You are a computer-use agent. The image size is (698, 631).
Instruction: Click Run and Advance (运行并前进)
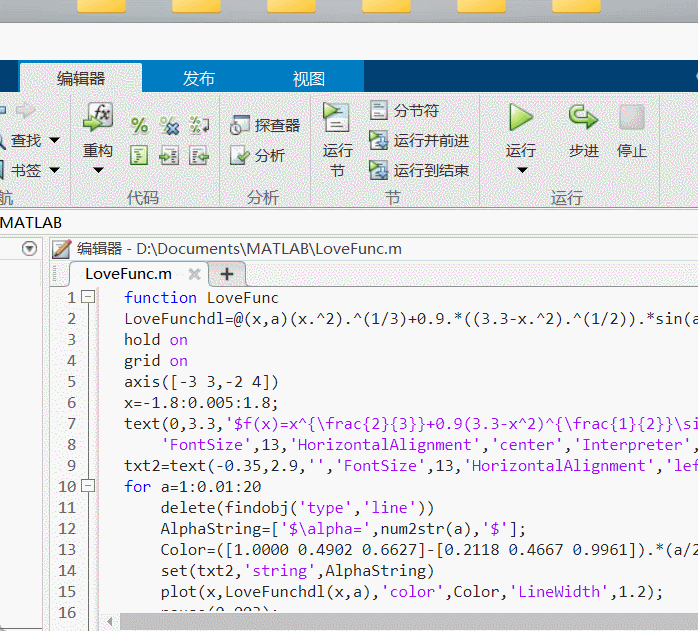coord(419,141)
